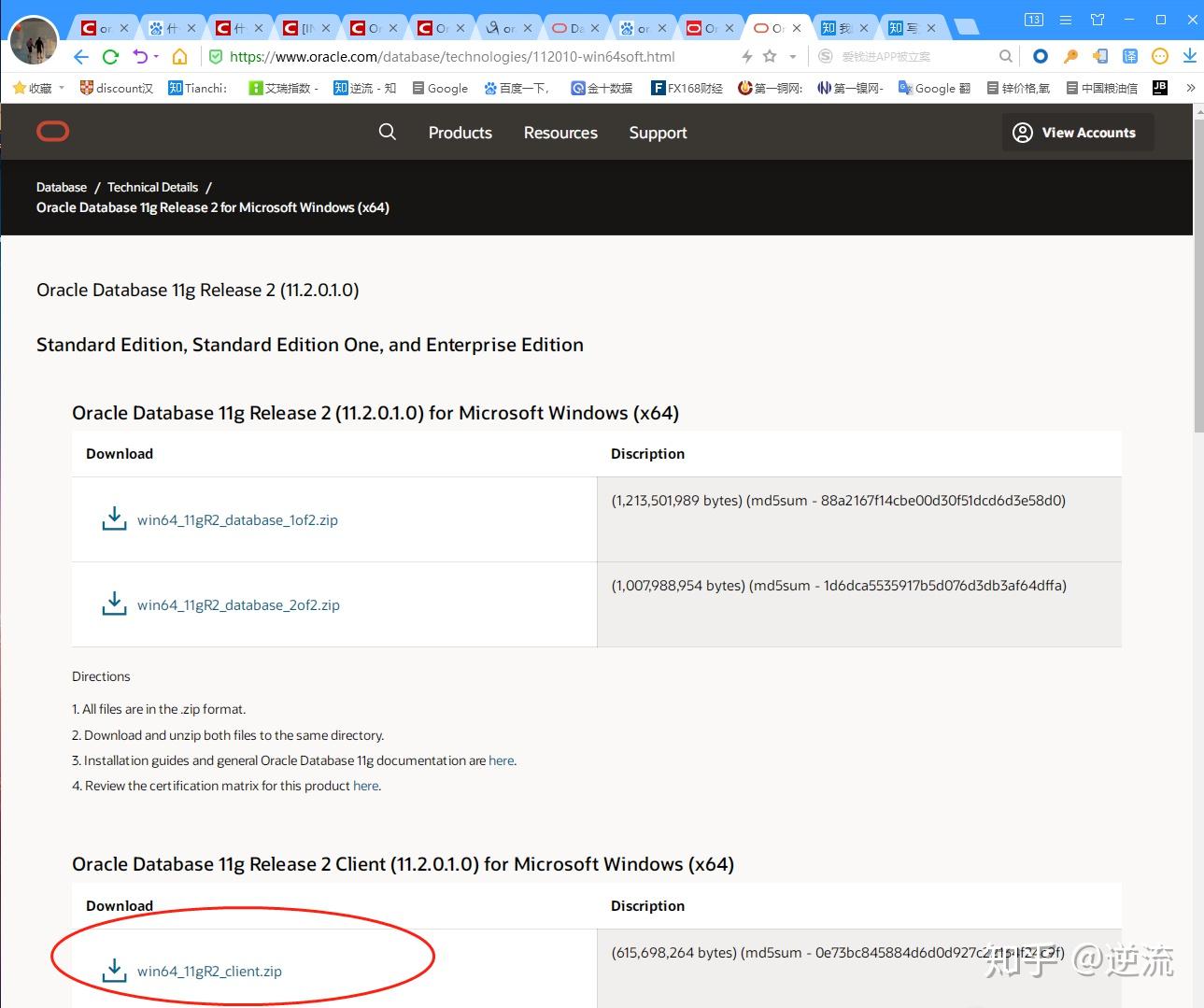Open the orange key password extension

(x=1070, y=57)
